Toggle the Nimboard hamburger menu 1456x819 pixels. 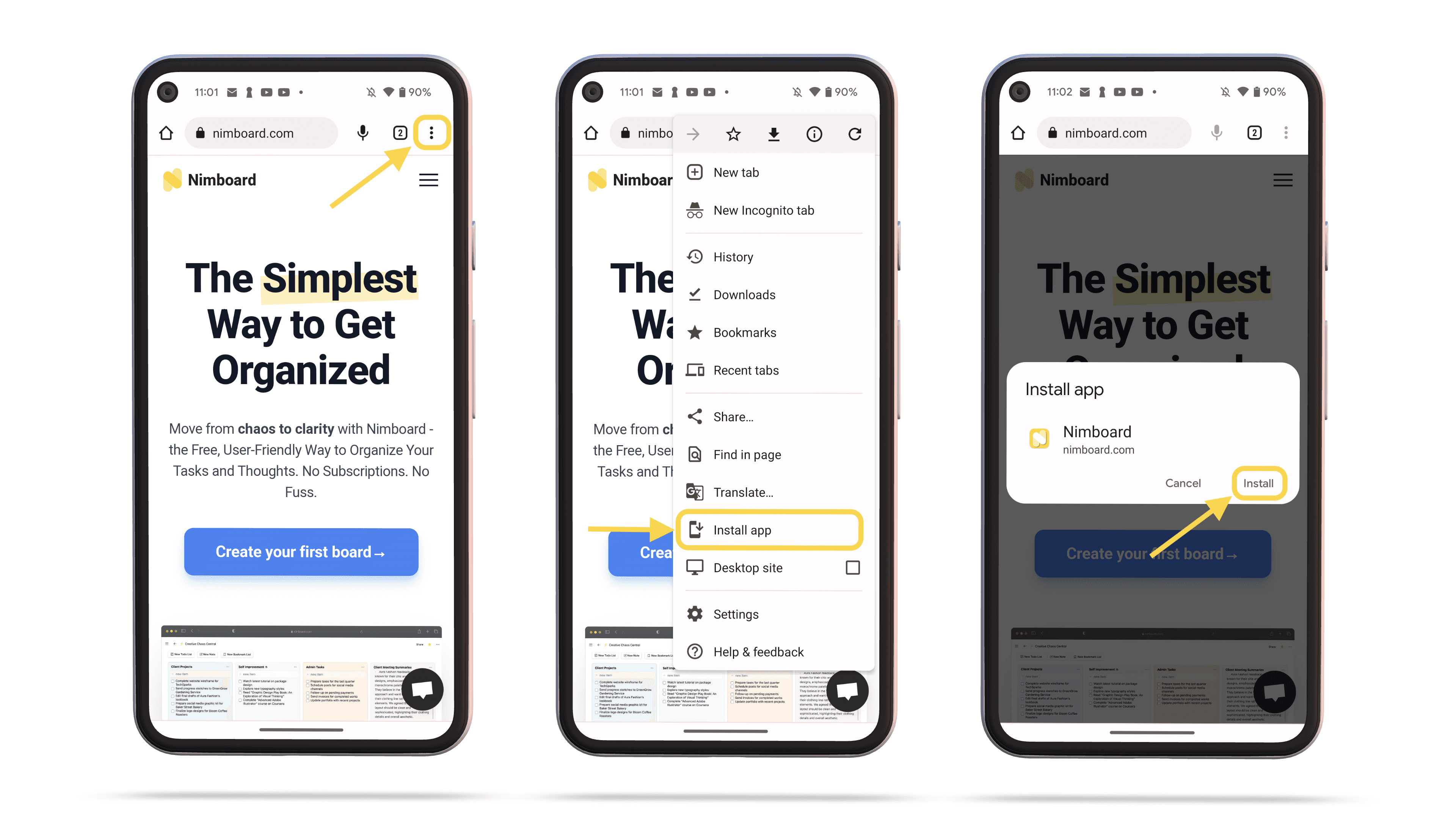pos(428,180)
